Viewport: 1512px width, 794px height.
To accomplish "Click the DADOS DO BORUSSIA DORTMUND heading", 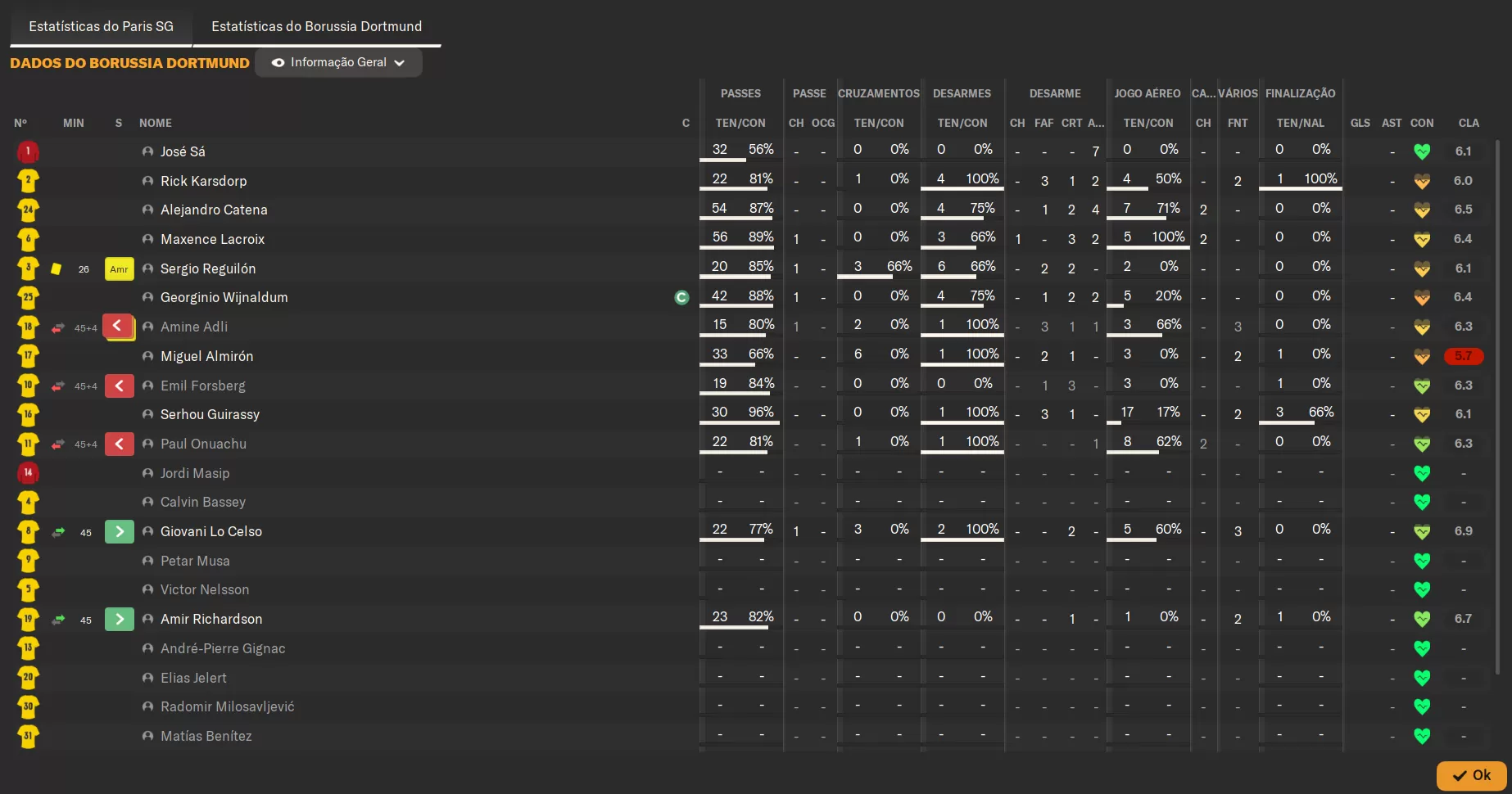I will (129, 63).
